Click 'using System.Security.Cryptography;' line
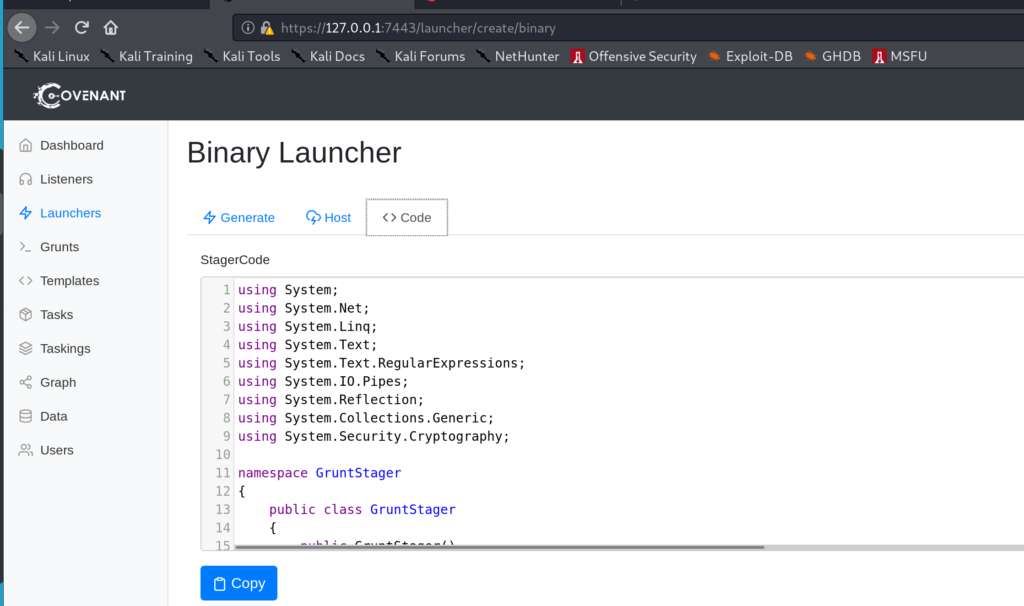1024x606 pixels. 374,436
